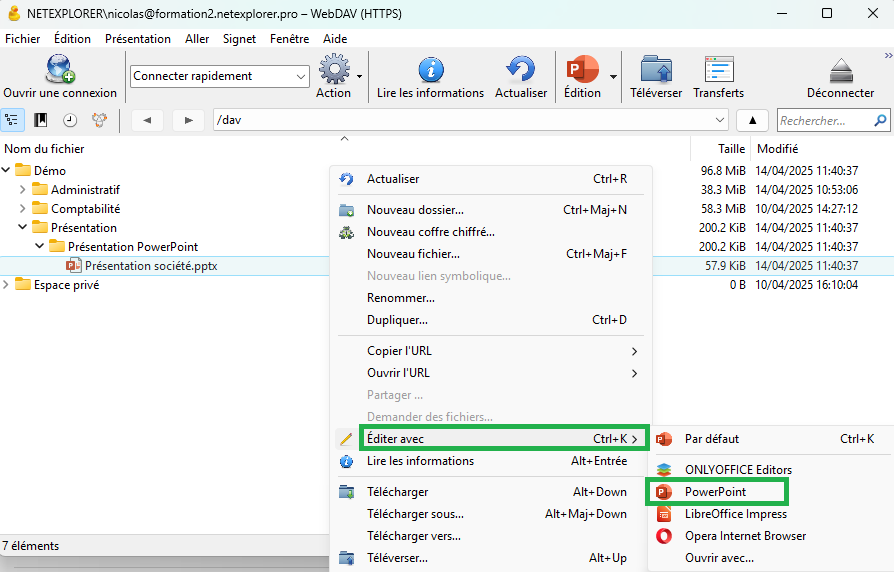Open the Signet menu
The width and height of the screenshot is (894, 572).
[x=239, y=39]
